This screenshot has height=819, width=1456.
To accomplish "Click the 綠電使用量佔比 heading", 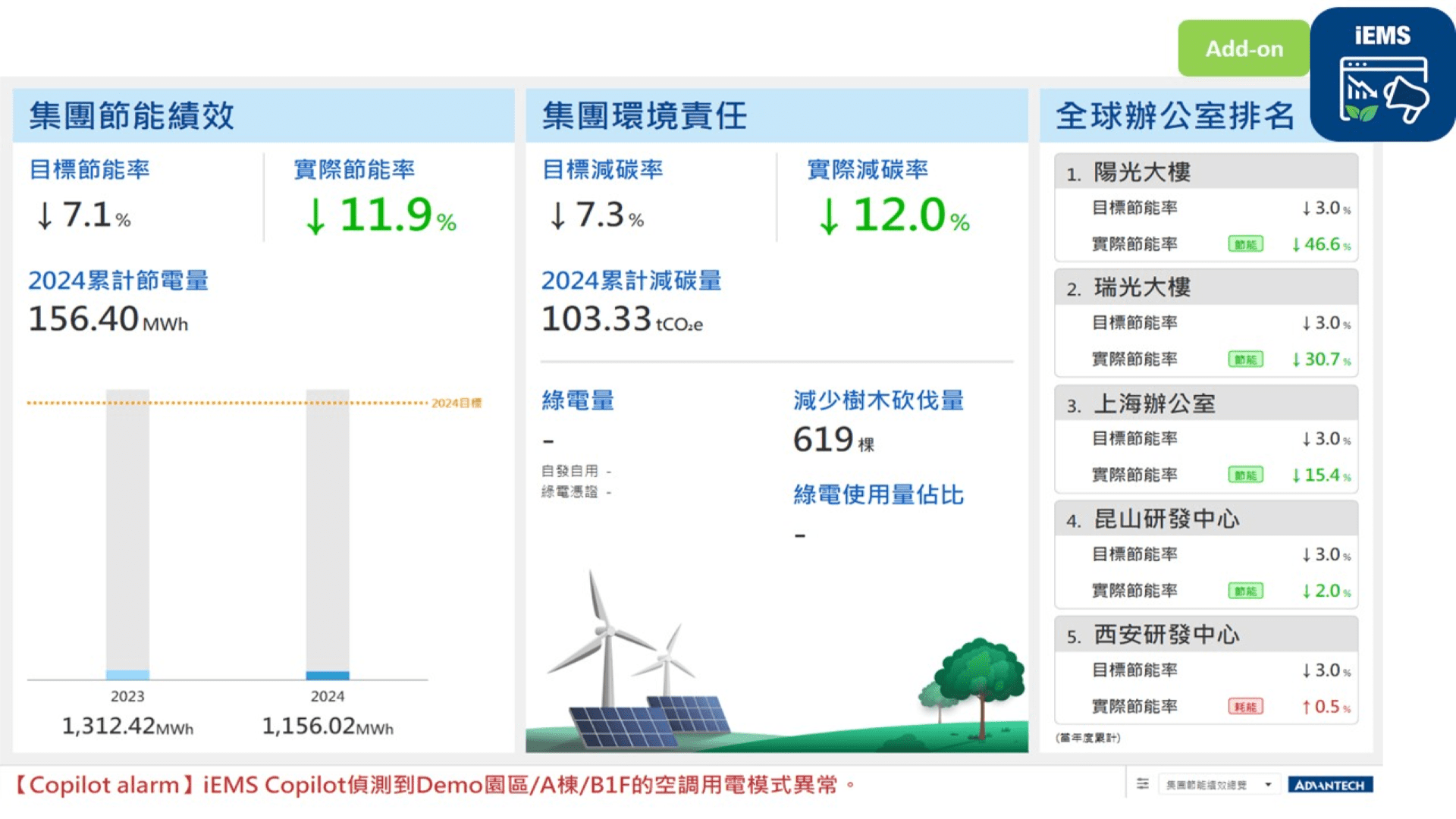I will (879, 495).
